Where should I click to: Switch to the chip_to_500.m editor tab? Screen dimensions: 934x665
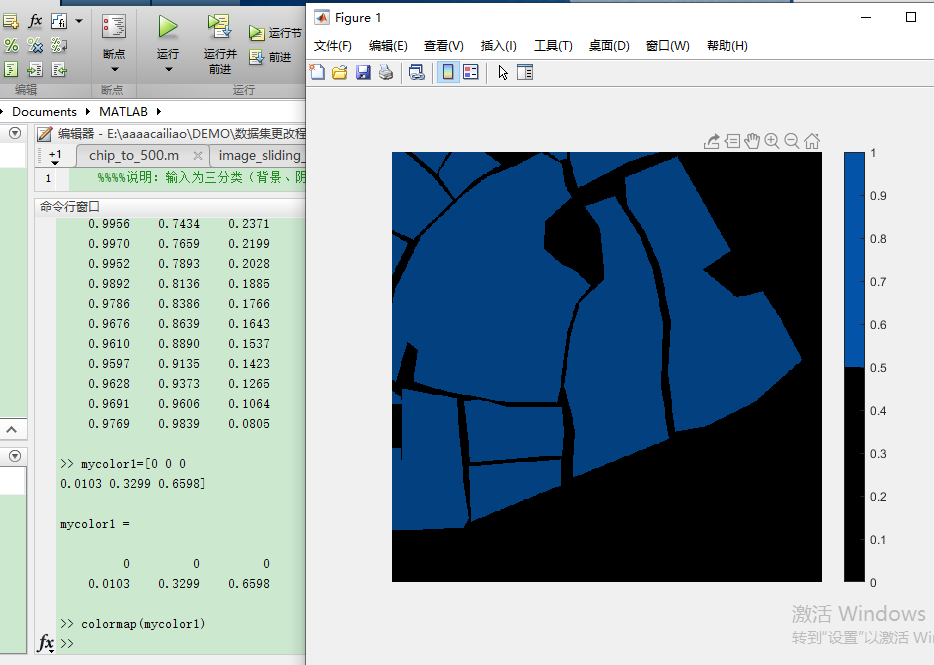click(133, 156)
